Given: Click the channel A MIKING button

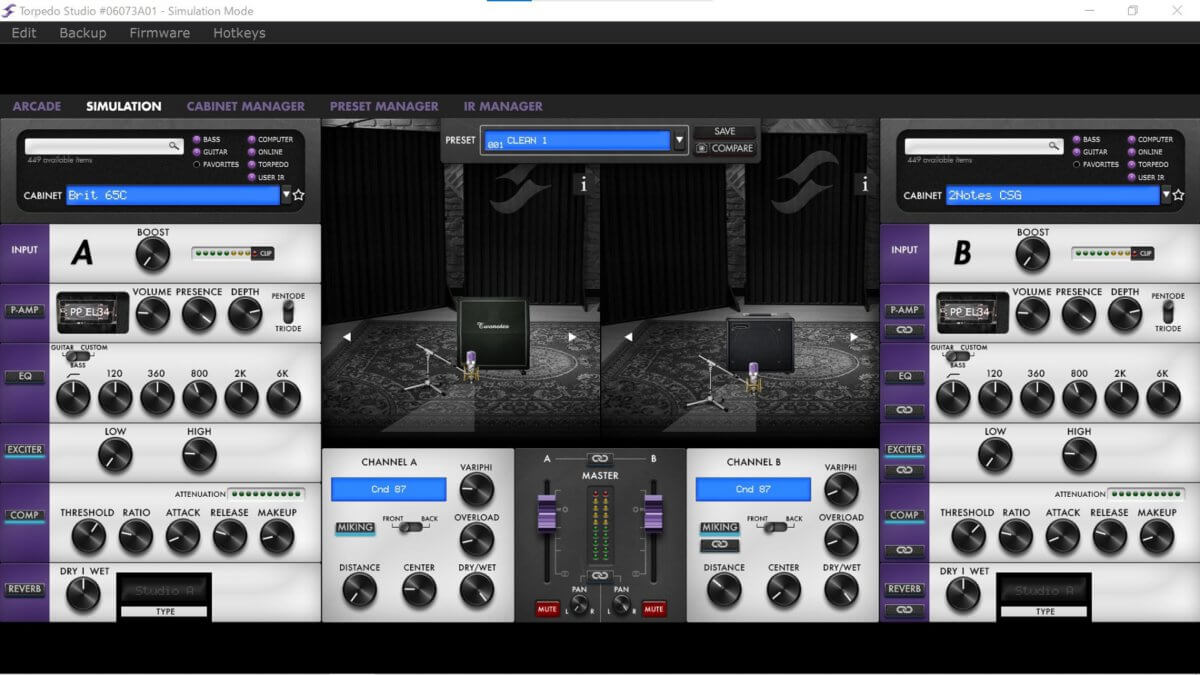Looking at the screenshot, I should point(355,528).
